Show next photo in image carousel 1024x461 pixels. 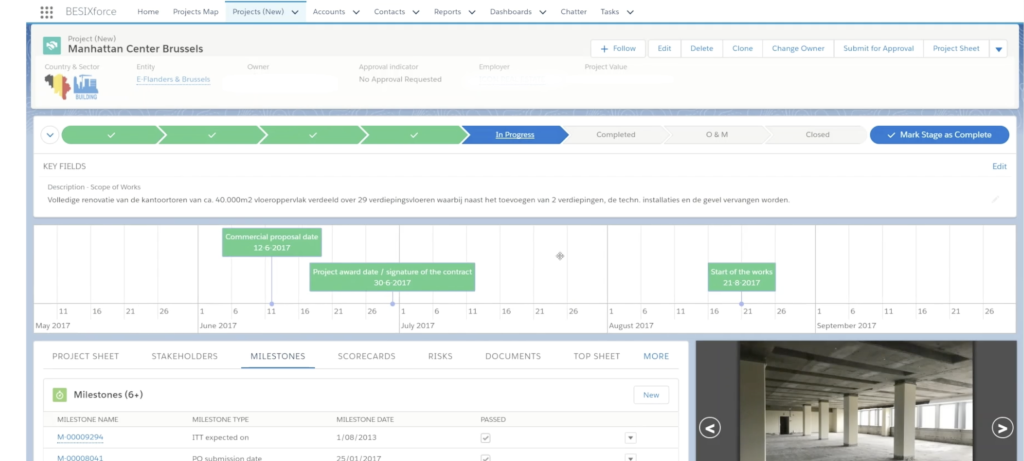pos(1002,428)
